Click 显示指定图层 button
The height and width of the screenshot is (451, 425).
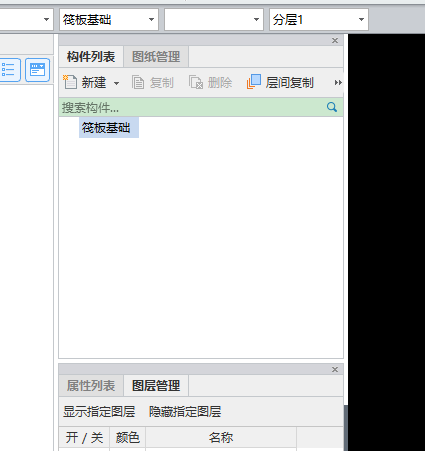[x=99, y=412]
